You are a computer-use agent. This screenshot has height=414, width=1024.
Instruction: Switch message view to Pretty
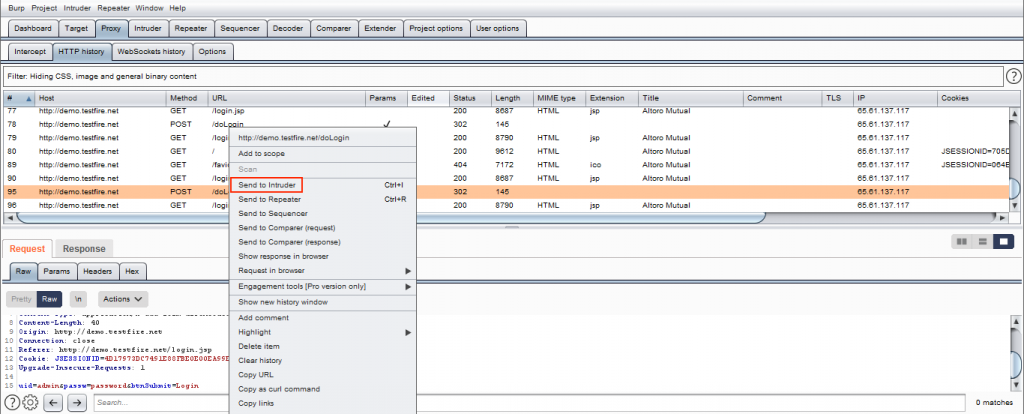22,299
